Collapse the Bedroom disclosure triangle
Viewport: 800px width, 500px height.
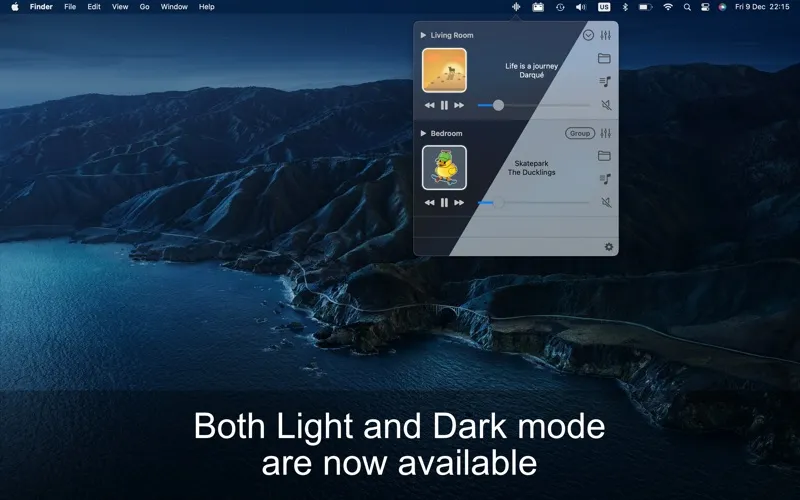tap(423, 133)
